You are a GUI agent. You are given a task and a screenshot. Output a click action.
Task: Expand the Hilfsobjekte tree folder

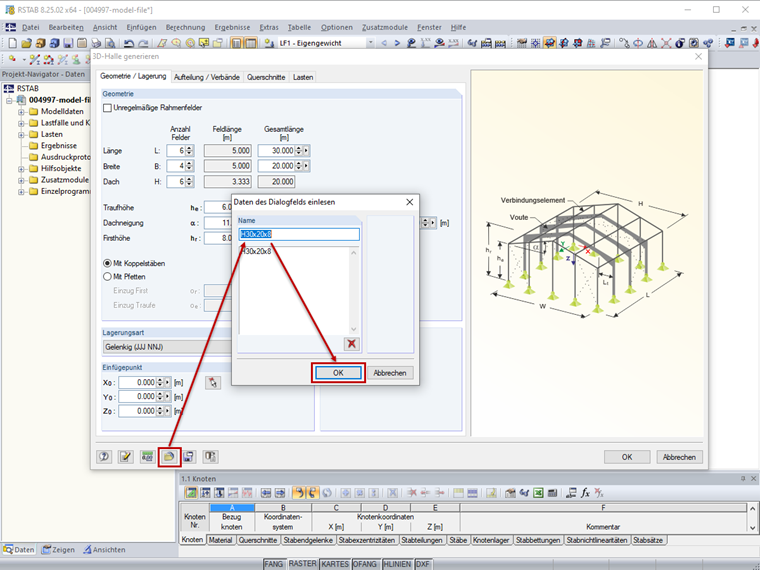coord(21,169)
